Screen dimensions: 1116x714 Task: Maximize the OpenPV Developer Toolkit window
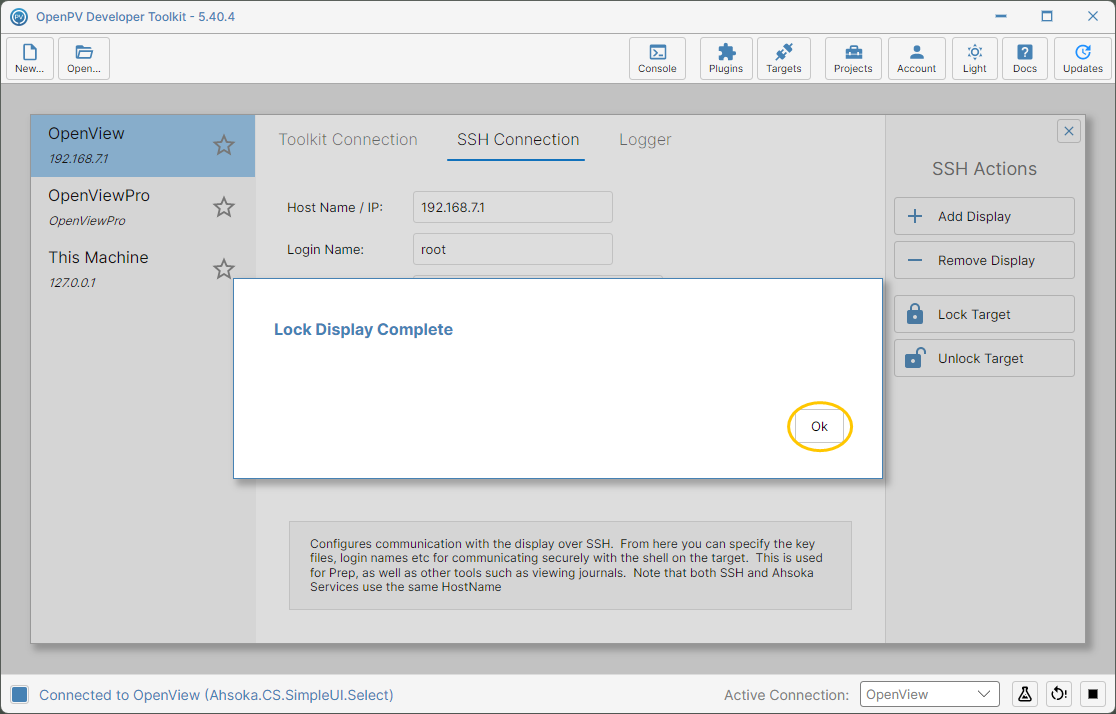1046,16
